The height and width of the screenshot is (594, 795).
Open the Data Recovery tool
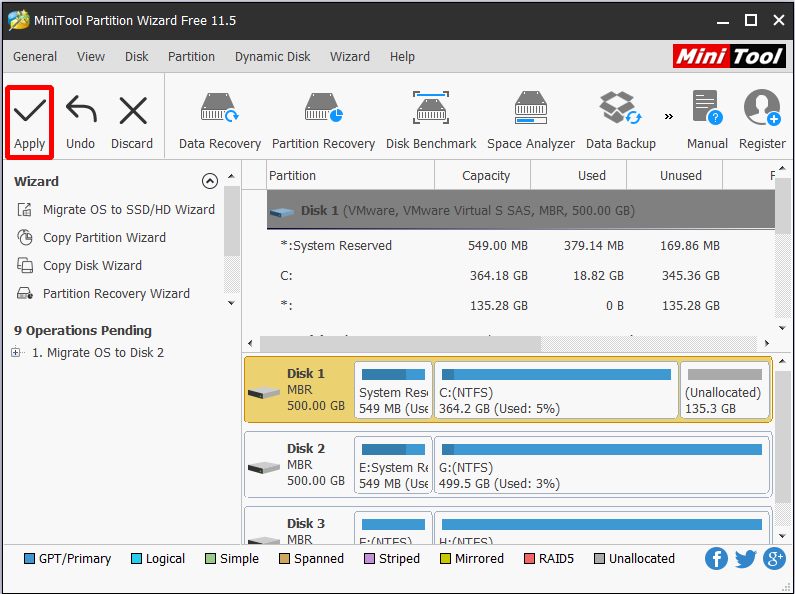220,122
